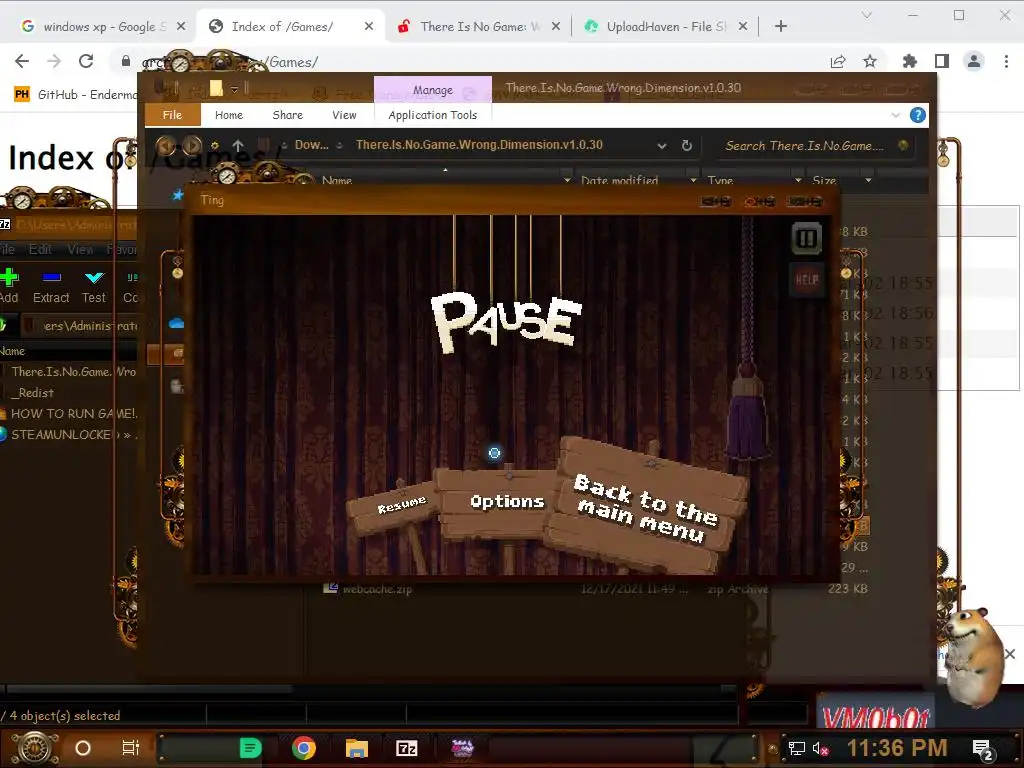This screenshot has width=1024, height=768.
Task: Expand the Explorer ribbon chevron
Action: pos(895,116)
